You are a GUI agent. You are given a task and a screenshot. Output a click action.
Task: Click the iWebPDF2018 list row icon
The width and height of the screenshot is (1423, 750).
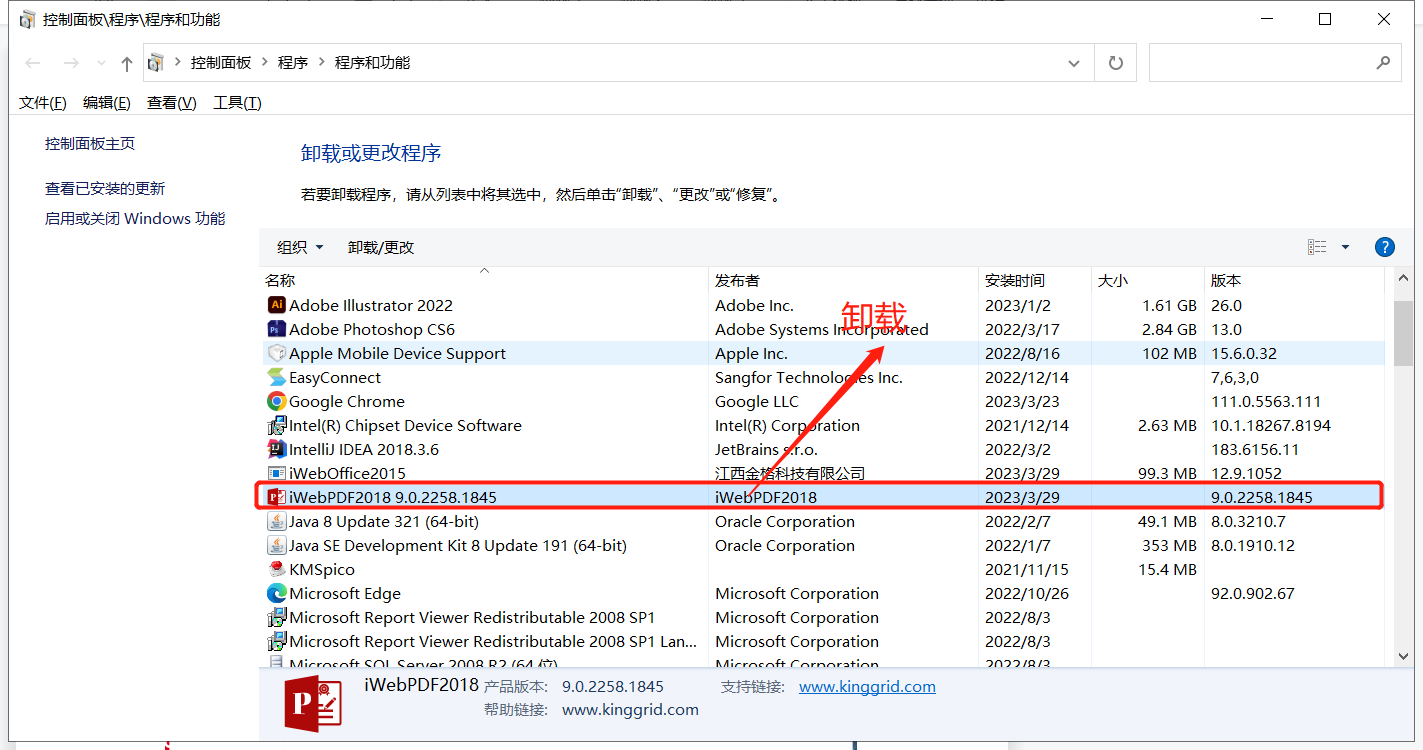point(277,497)
